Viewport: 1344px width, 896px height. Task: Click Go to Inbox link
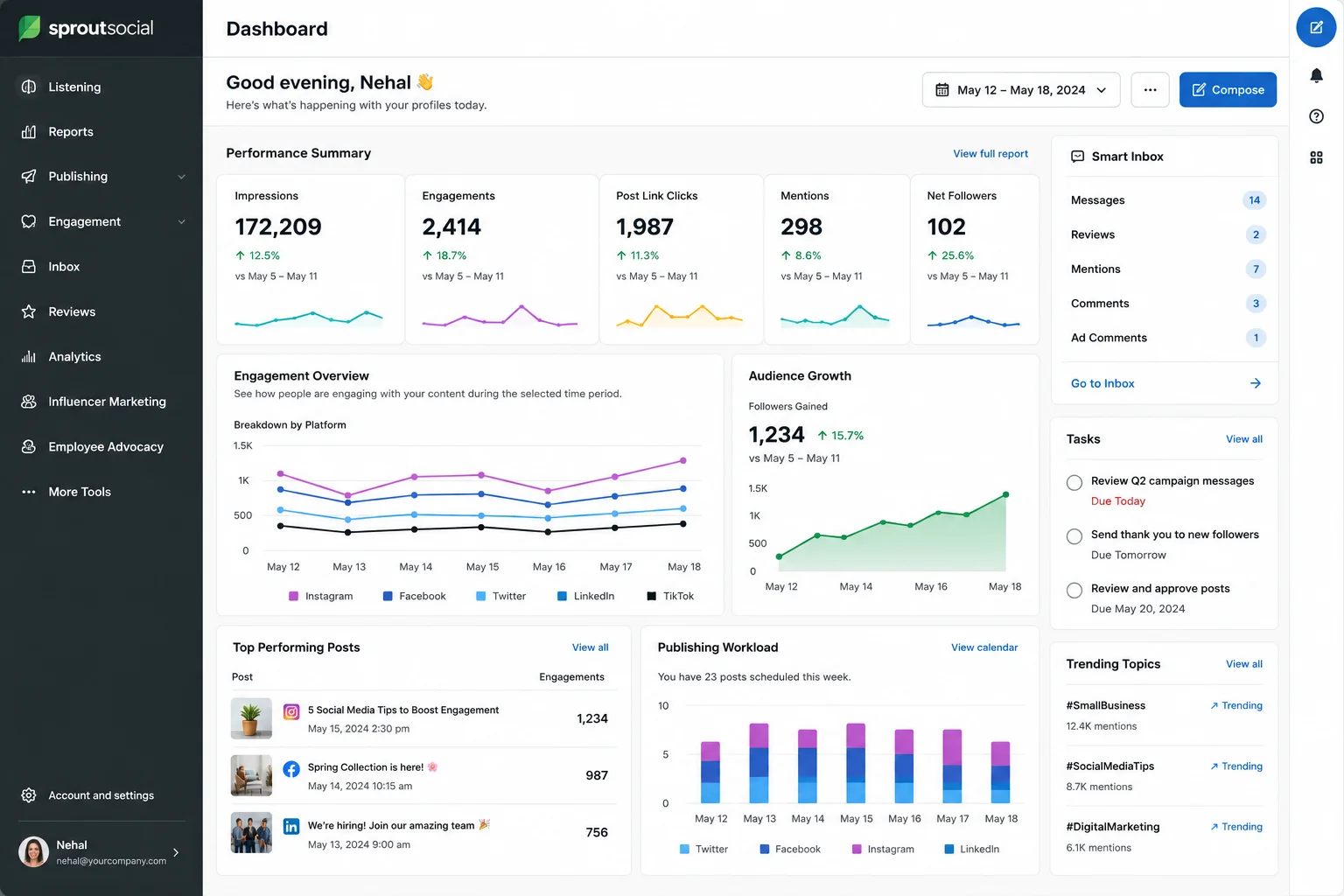pyautogui.click(x=1102, y=383)
